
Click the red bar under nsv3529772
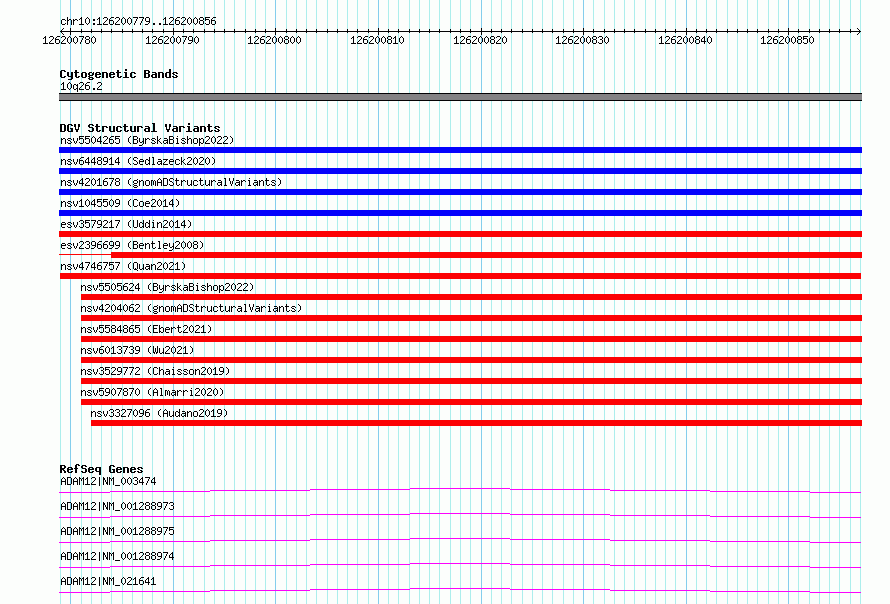tap(471, 381)
